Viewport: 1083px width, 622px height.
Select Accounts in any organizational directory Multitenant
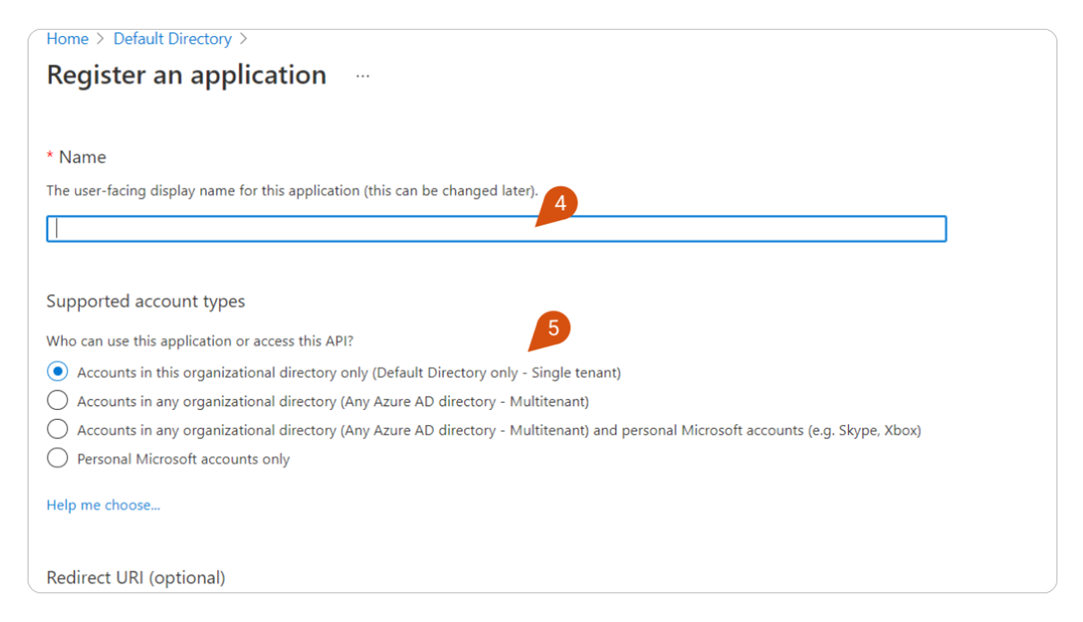57,400
